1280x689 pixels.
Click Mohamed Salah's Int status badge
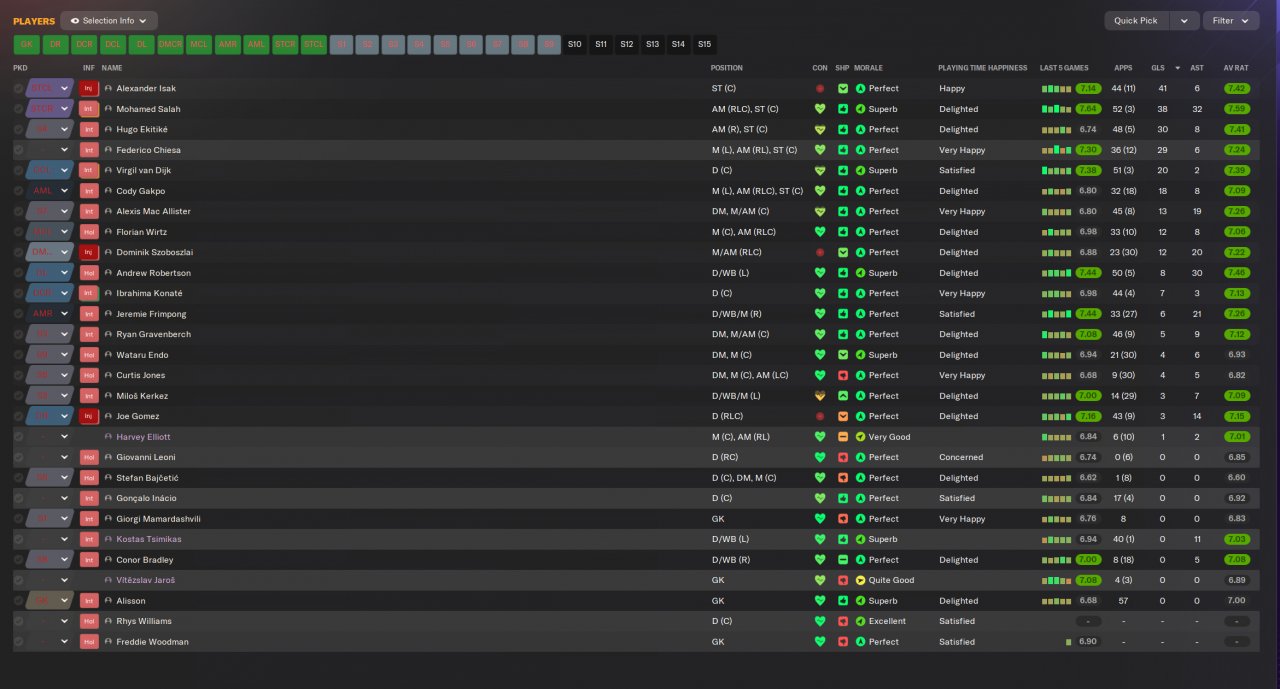pos(89,109)
